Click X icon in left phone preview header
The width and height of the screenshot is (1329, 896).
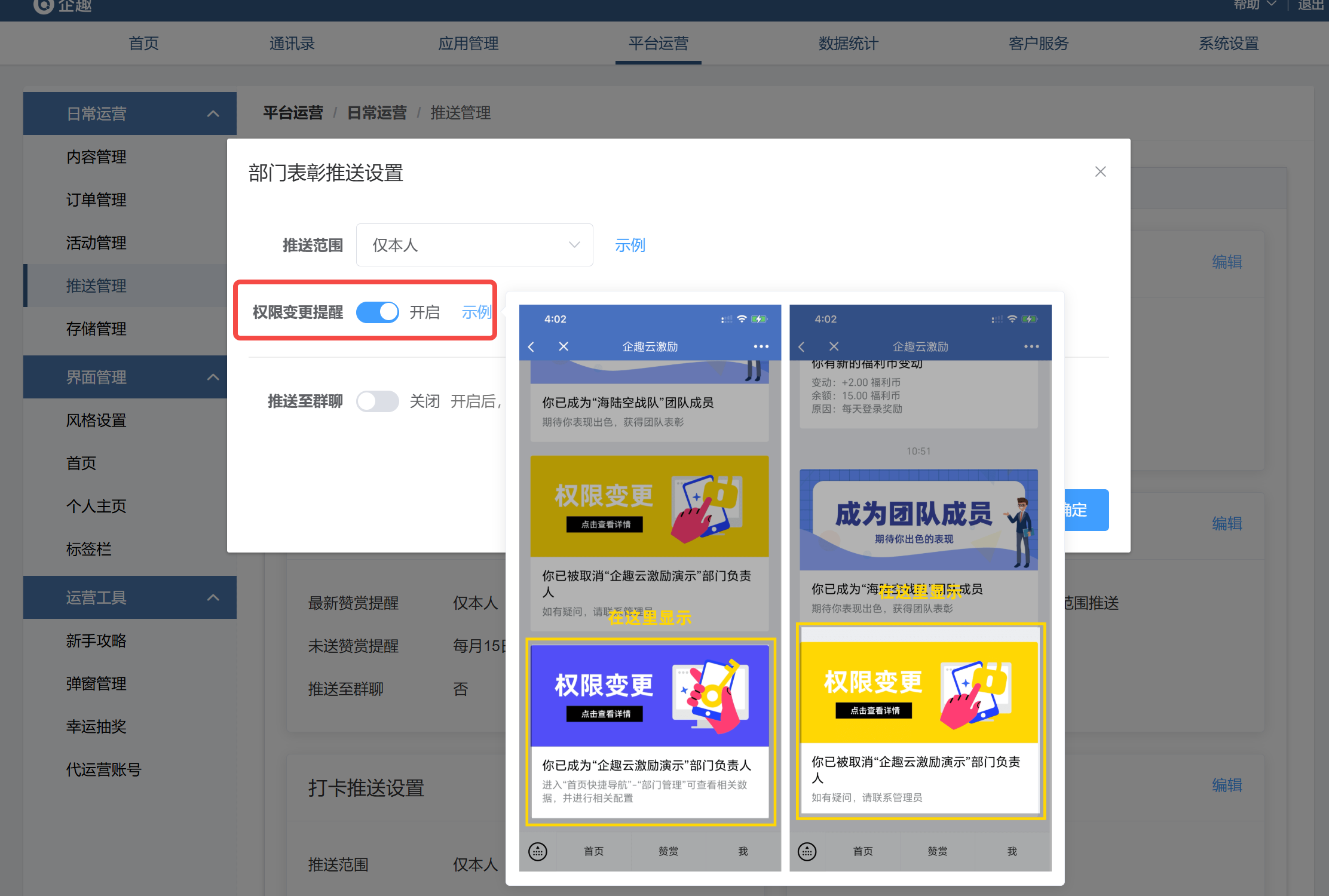tap(564, 346)
